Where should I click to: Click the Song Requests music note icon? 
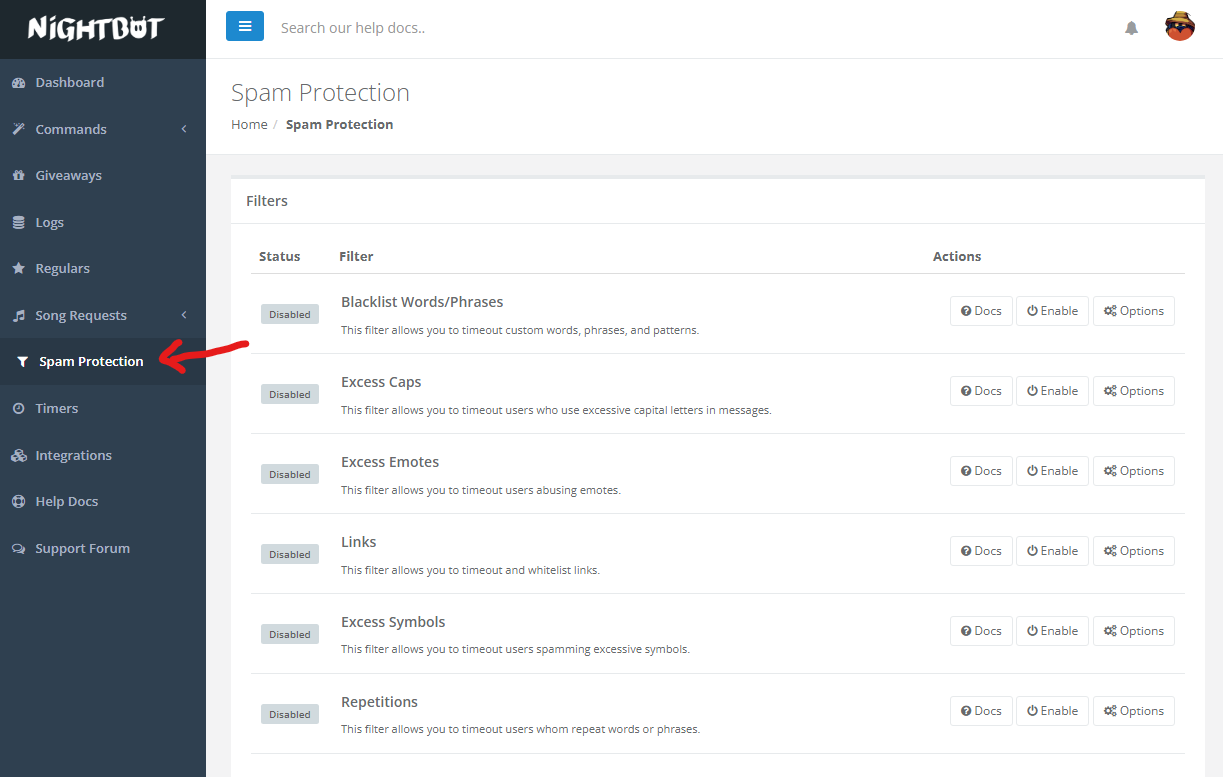tap(18, 316)
